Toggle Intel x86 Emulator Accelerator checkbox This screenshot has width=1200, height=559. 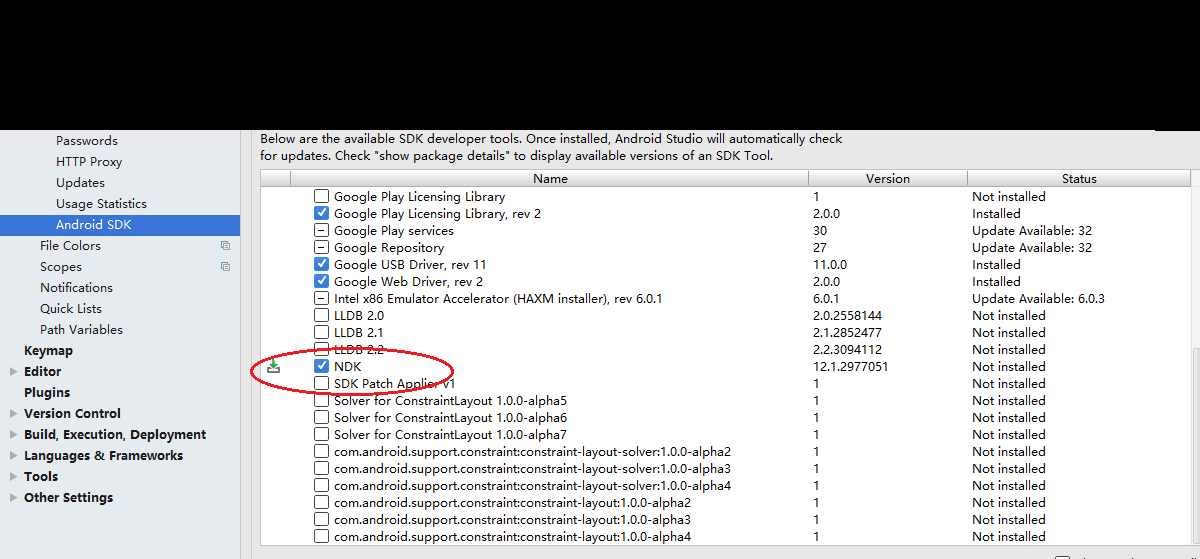coord(321,299)
